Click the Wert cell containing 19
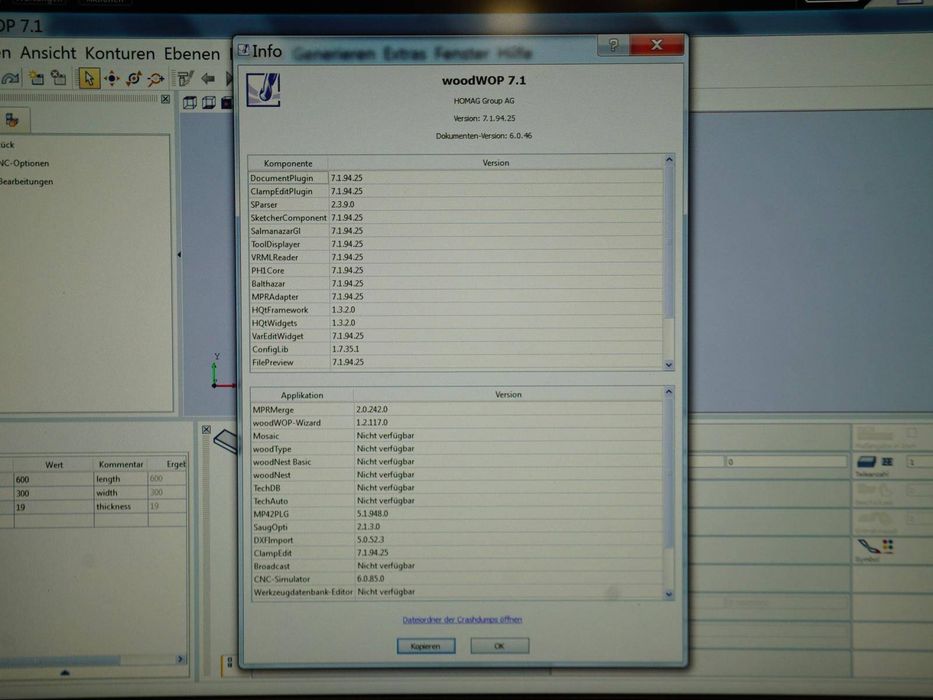The height and width of the screenshot is (700, 933). click(x=54, y=507)
